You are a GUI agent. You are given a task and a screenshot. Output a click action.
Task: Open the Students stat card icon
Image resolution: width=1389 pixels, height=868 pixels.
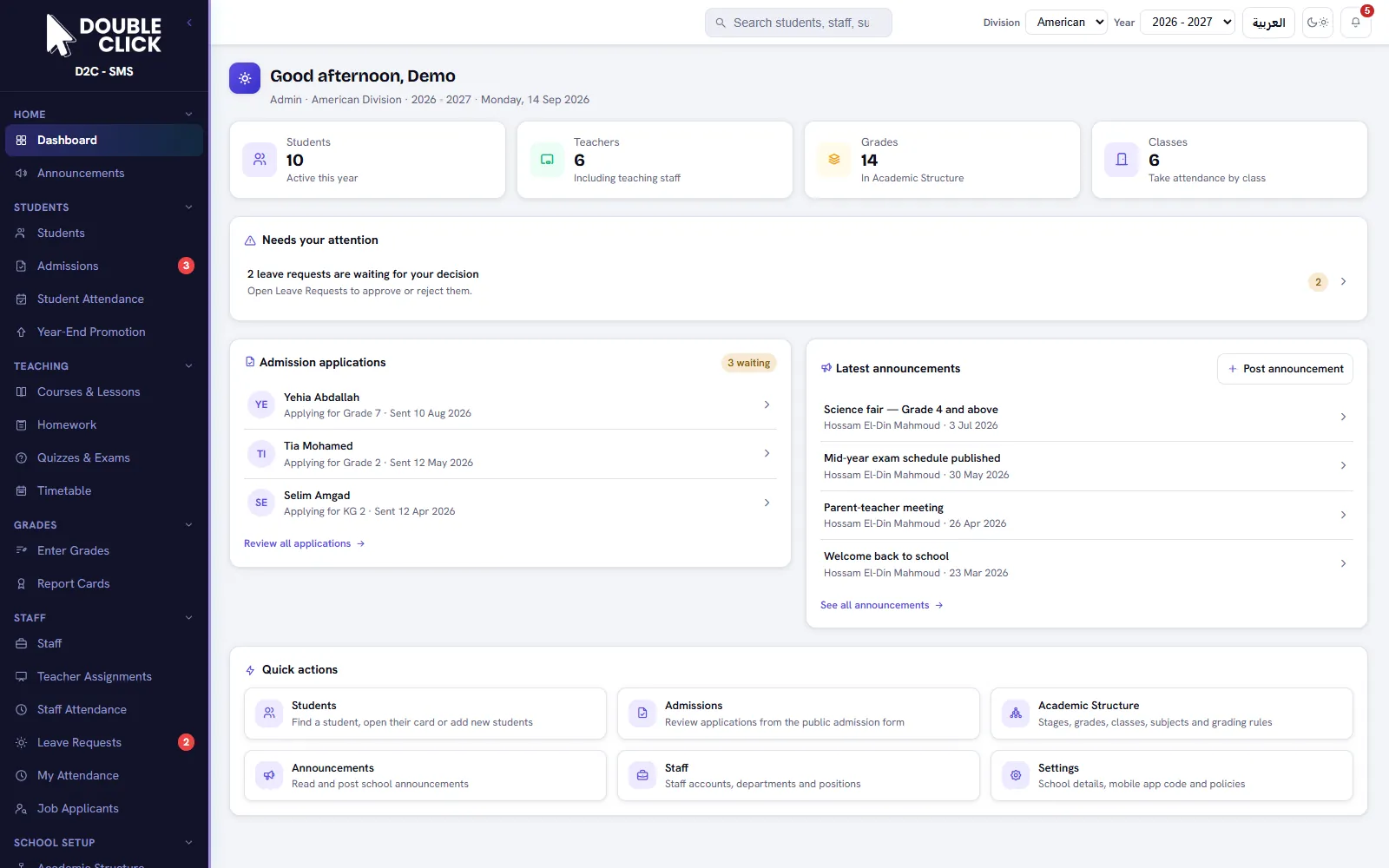pos(259,160)
